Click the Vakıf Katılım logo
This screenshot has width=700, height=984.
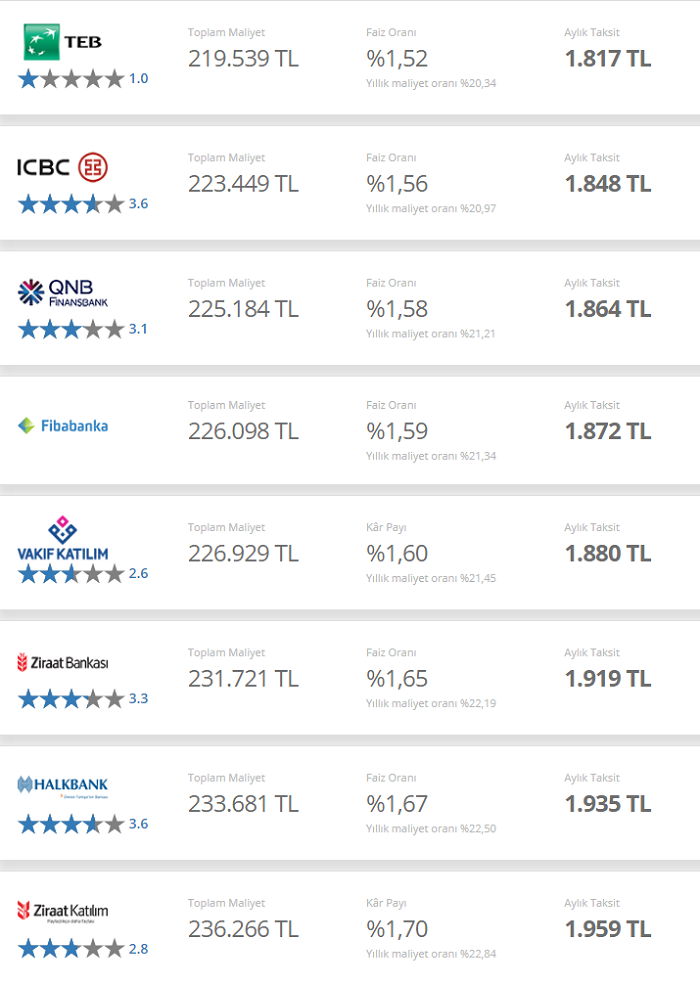tap(62, 539)
